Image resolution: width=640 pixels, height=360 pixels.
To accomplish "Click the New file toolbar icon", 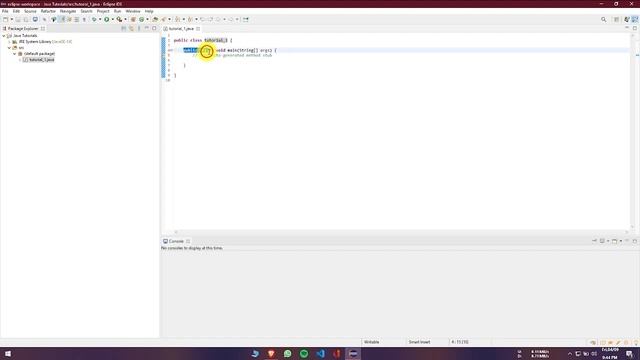I will pos(5,19).
